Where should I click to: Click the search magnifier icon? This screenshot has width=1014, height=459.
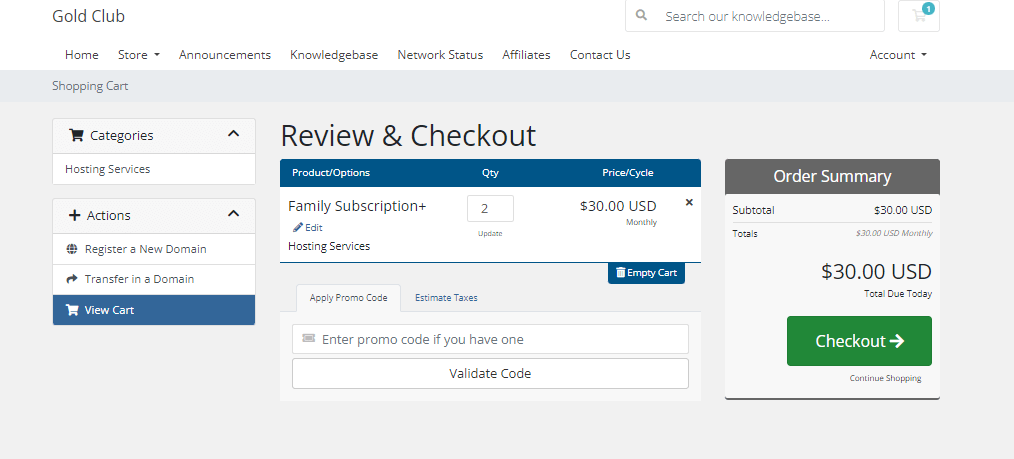(x=641, y=16)
